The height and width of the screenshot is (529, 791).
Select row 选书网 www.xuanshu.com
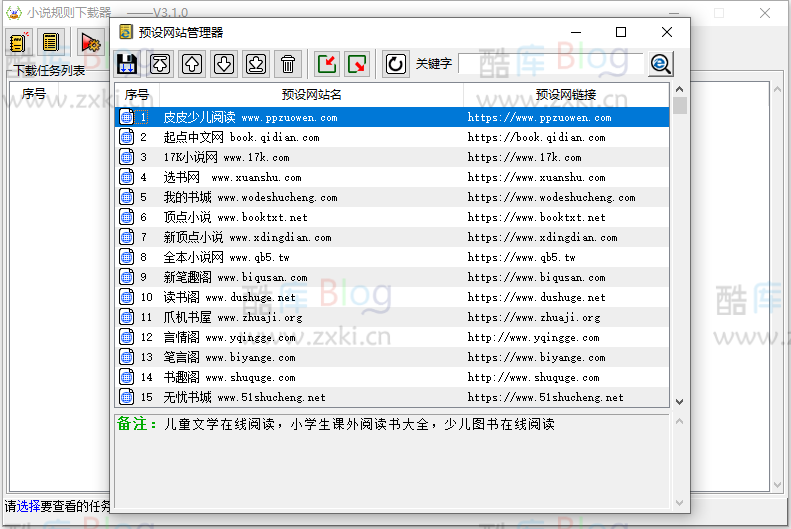[x=391, y=178]
